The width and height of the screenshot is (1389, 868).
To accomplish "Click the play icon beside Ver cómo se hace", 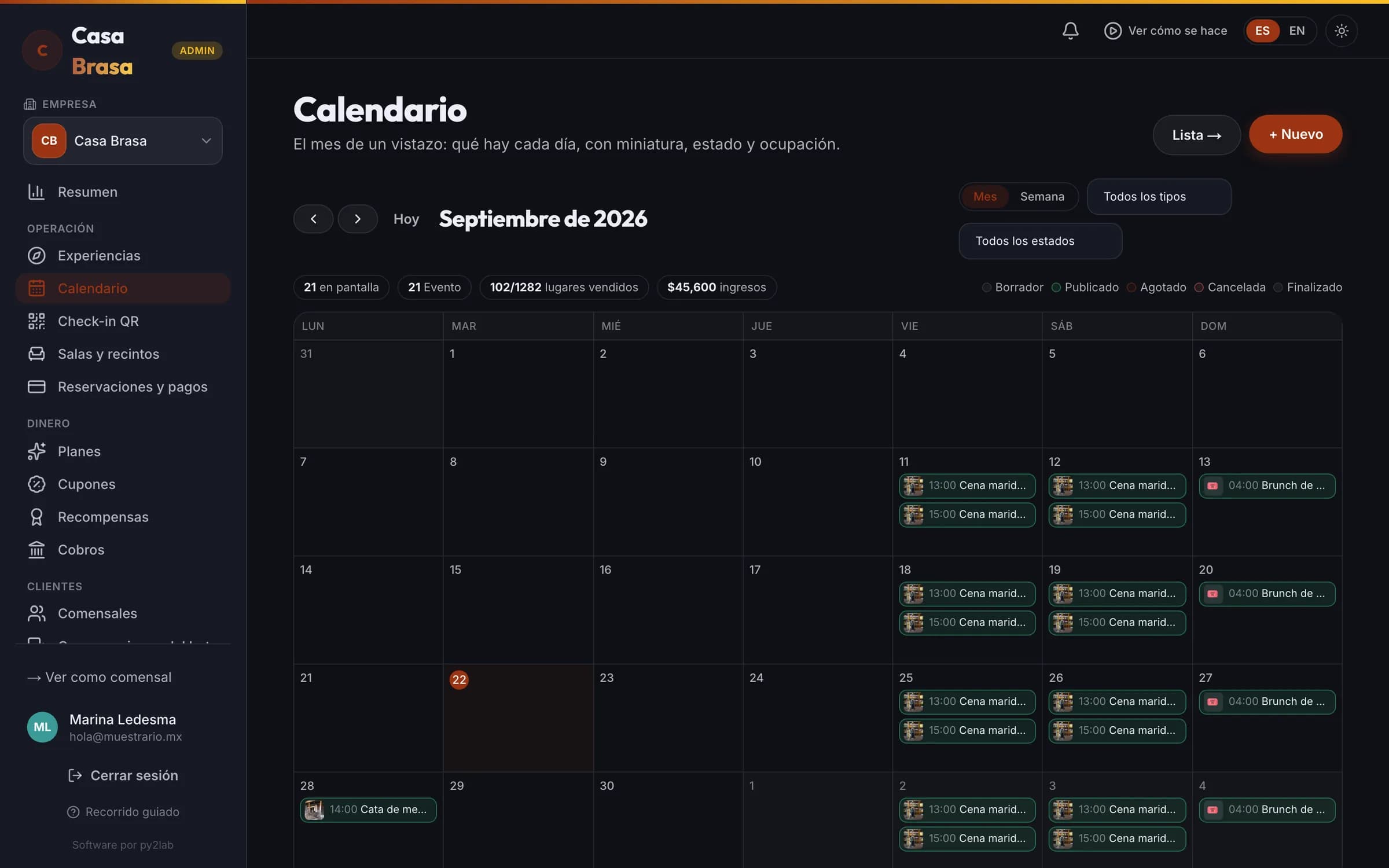I will tap(1112, 31).
